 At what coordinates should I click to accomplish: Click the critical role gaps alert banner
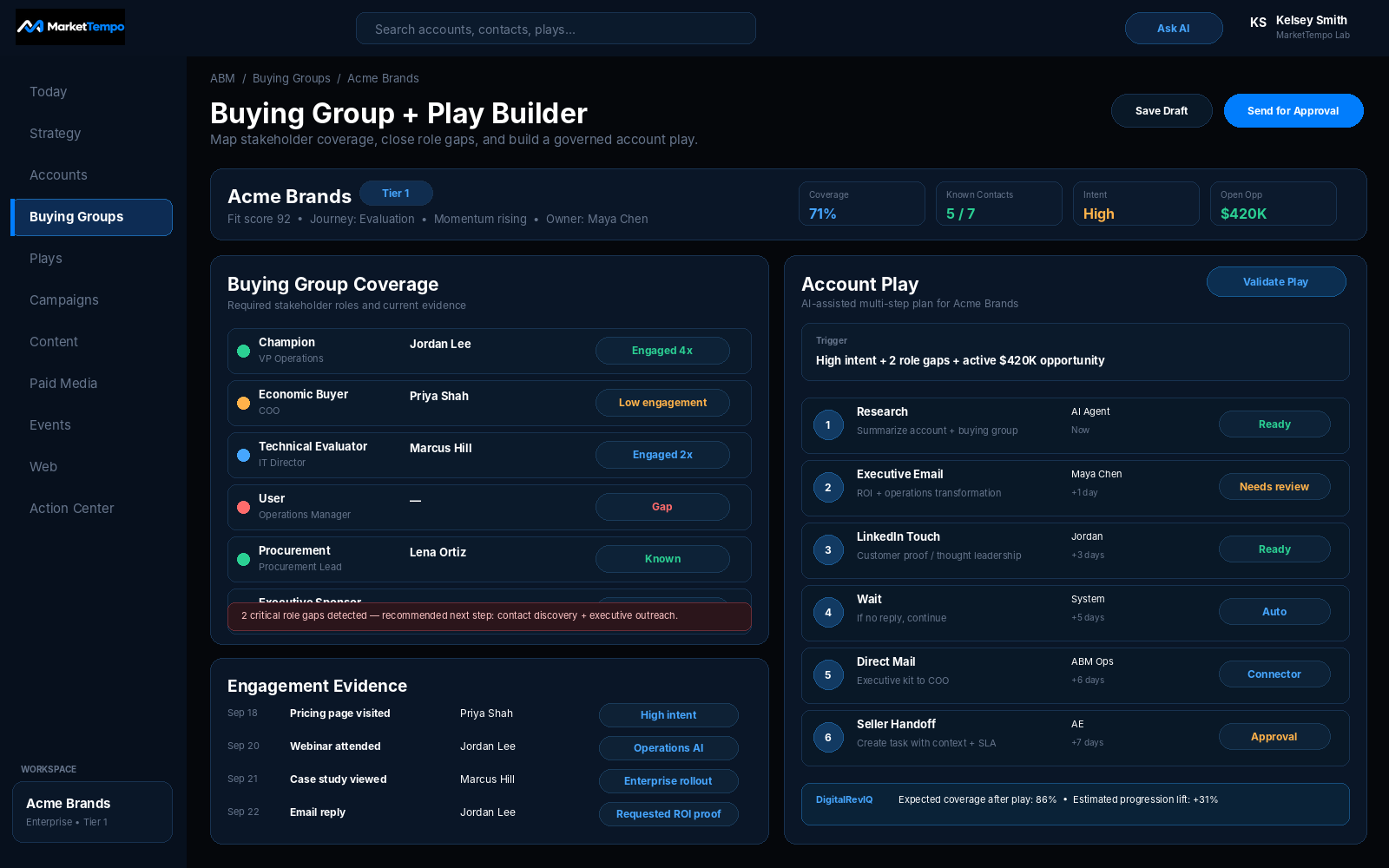click(x=490, y=616)
